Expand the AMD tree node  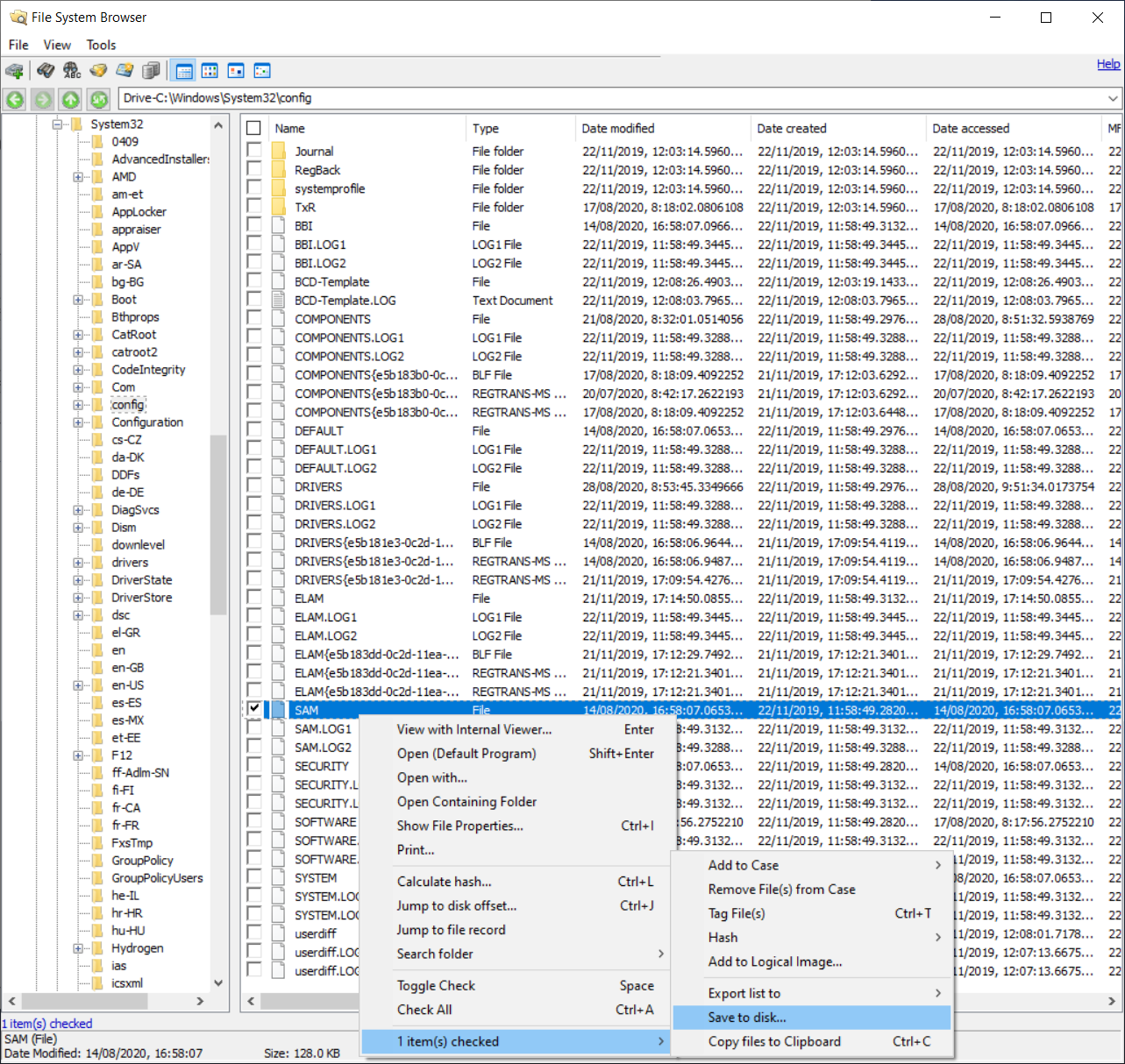pyautogui.click(x=78, y=177)
